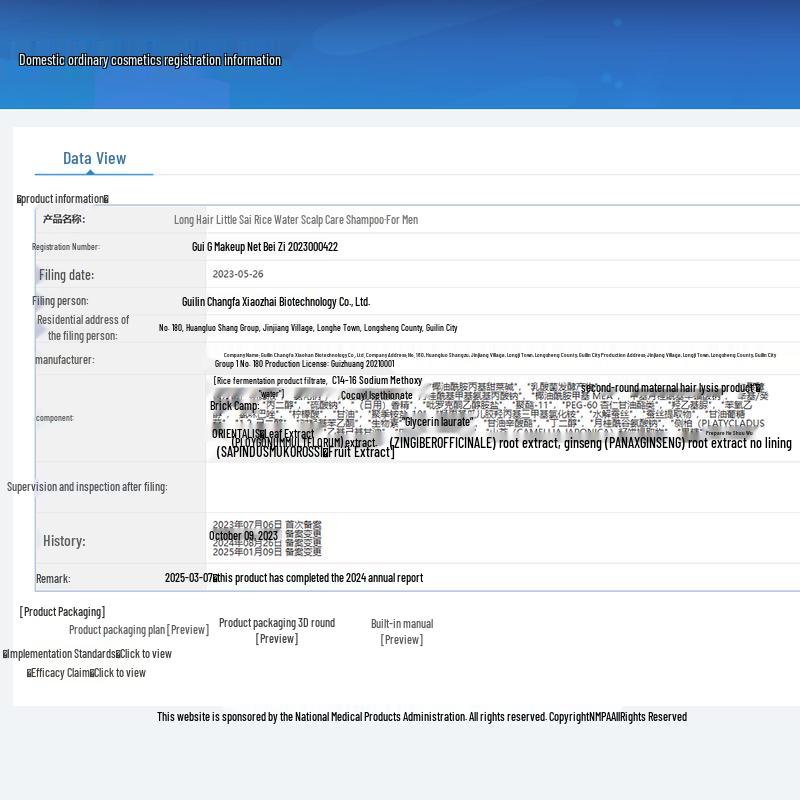800x800 pixels.
Task: Click the registration number Gui G Makeup value
Action: [x=265, y=247]
